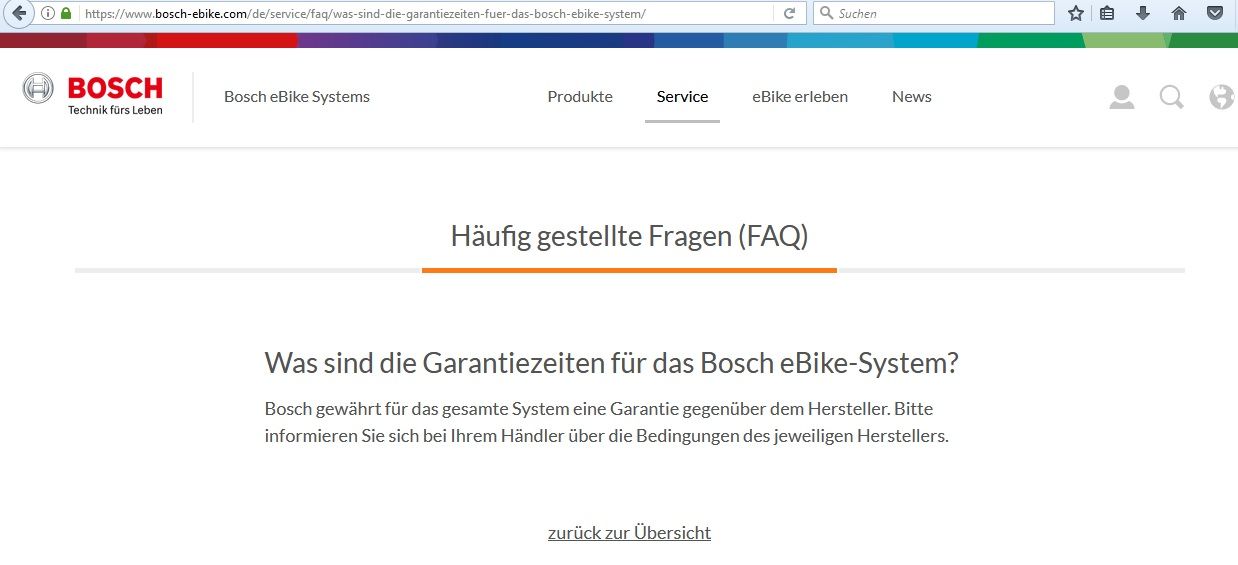The width and height of the screenshot is (1238, 565).
Task: Open site information via the info icon
Action: pos(47,14)
